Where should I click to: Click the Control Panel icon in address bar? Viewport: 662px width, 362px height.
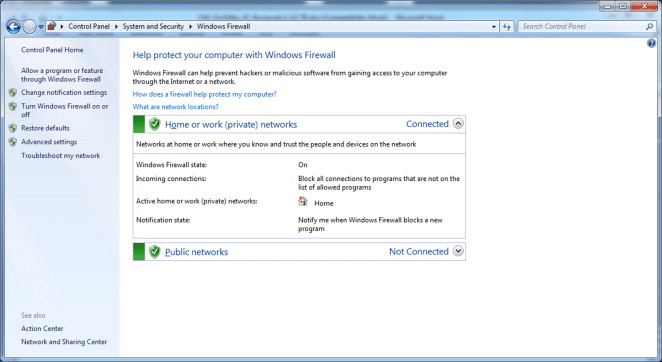pyautogui.click(x=52, y=26)
